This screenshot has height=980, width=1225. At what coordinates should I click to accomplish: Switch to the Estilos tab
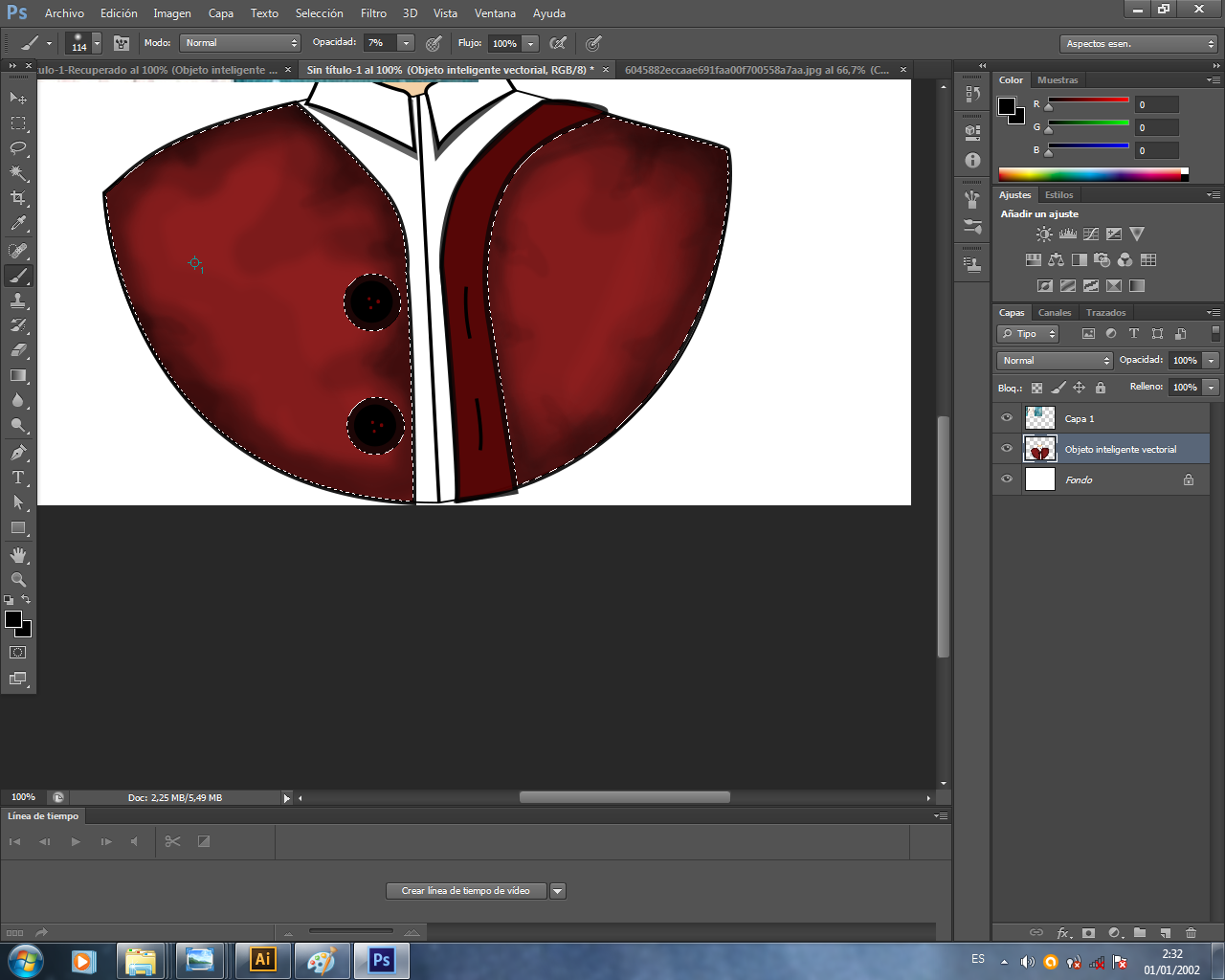click(1058, 195)
